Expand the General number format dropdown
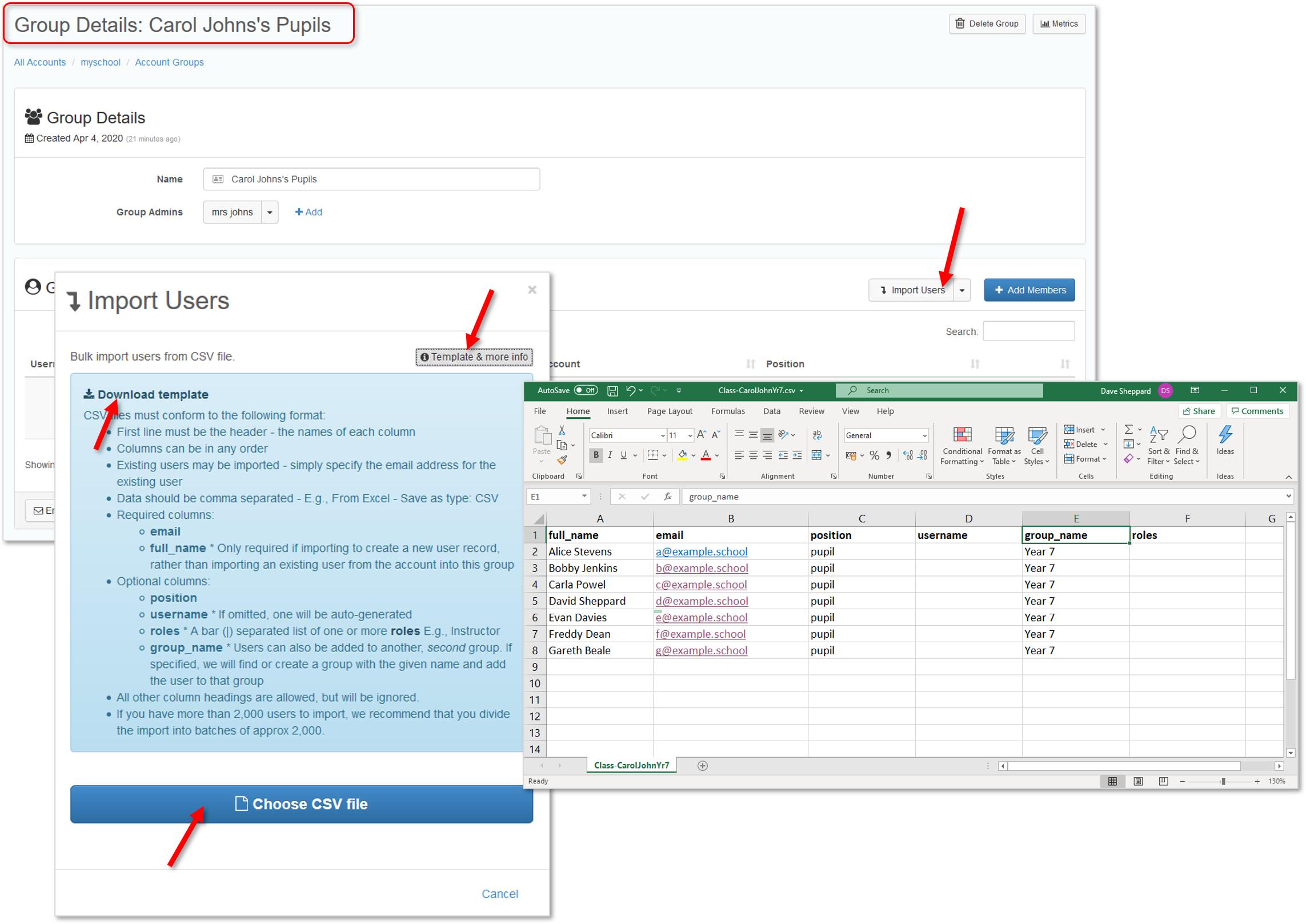The width and height of the screenshot is (1306, 924). click(924, 435)
